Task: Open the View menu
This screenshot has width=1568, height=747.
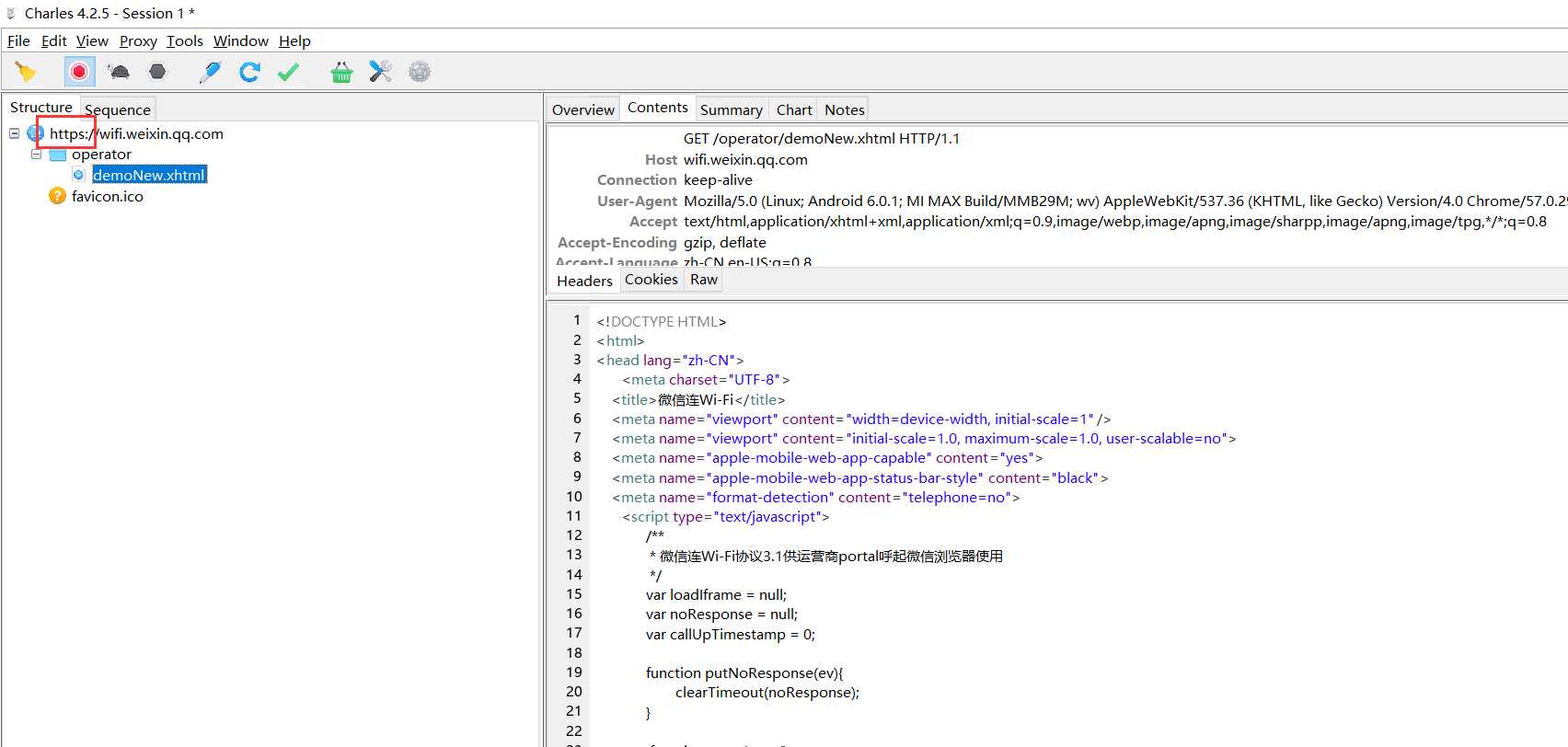Action: pyautogui.click(x=92, y=40)
